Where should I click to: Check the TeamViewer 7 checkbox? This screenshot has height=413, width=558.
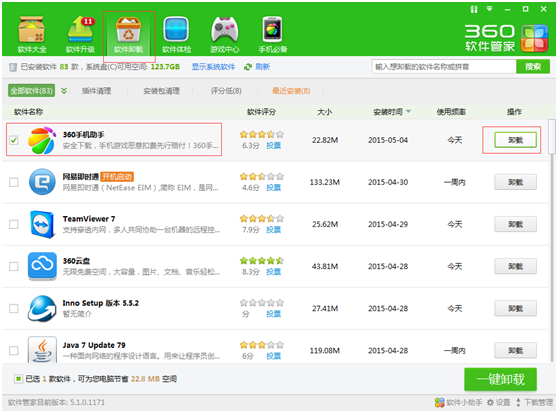14,224
